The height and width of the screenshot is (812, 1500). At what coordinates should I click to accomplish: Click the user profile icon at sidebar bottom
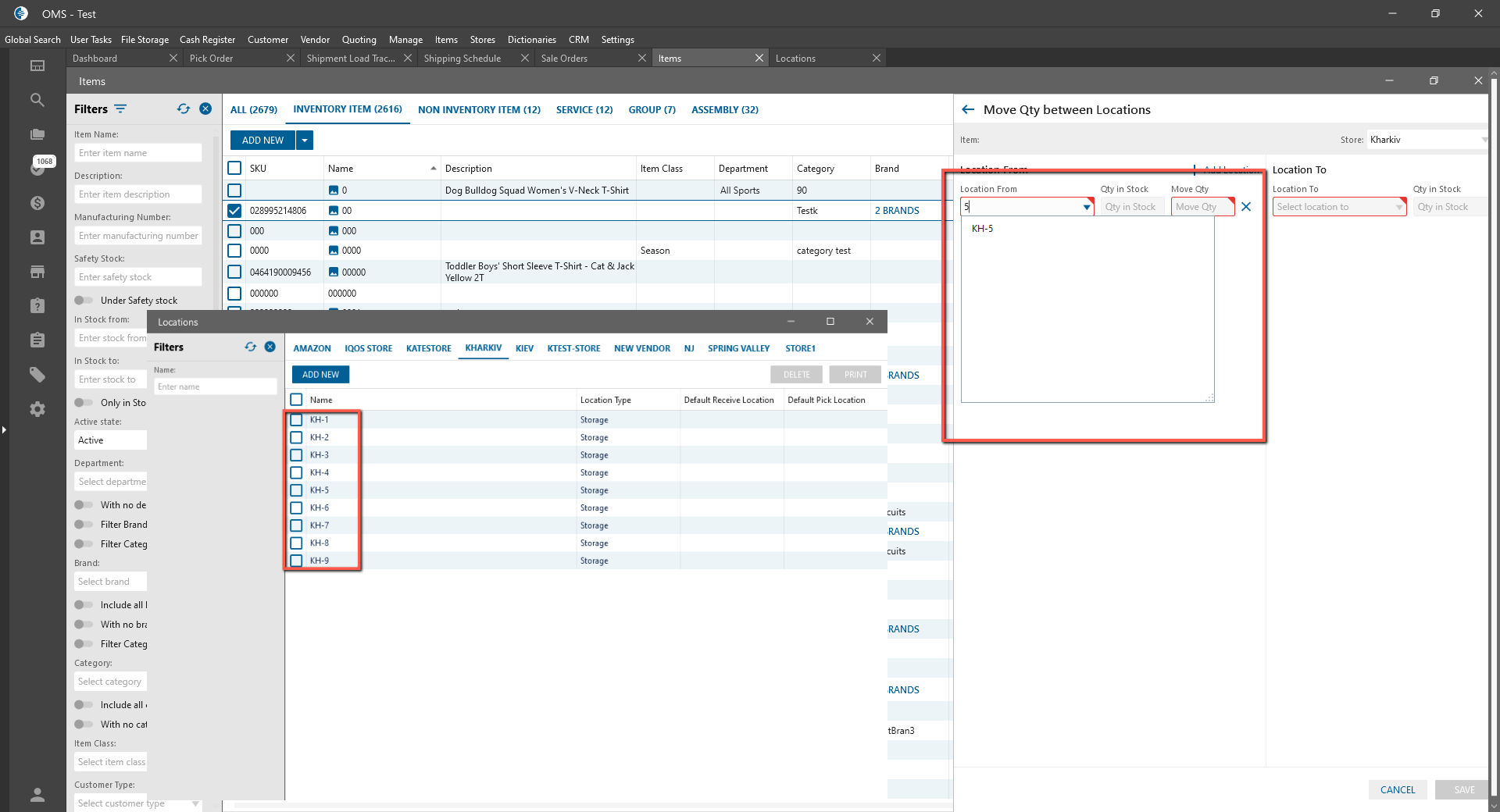click(x=37, y=795)
